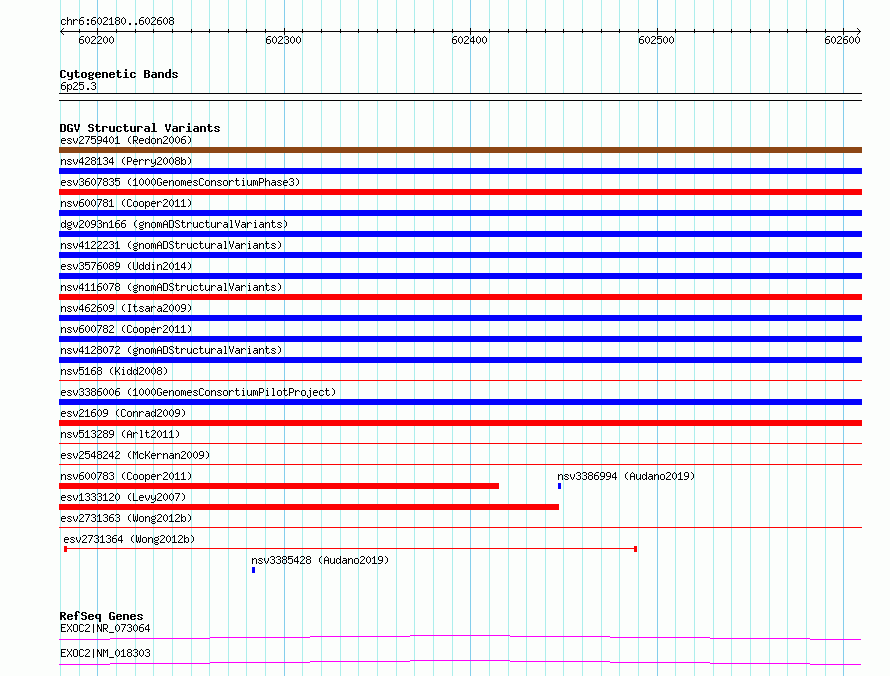Click nsv462609 (Itsara2009) variant label

(126, 308)
